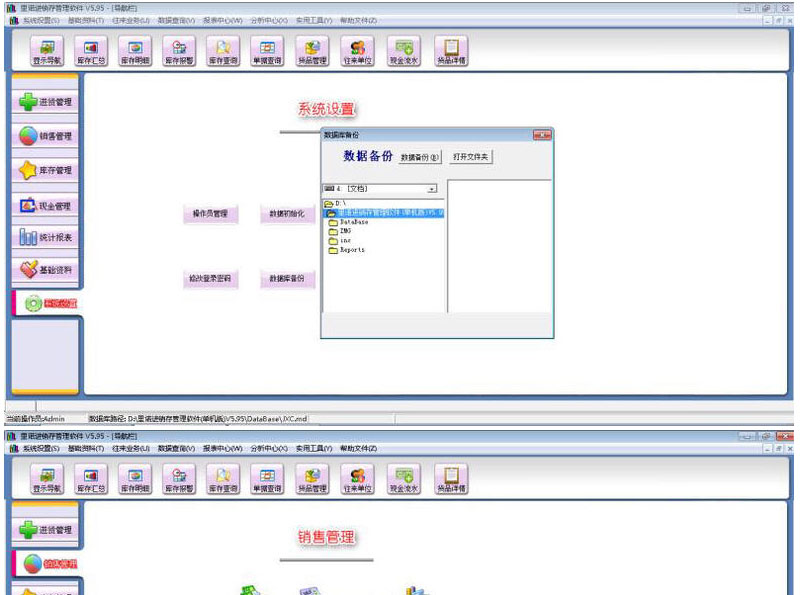Open 数据查询(V) menu in lower window
This screenshot has width=800, height=595.
[176, 449]
